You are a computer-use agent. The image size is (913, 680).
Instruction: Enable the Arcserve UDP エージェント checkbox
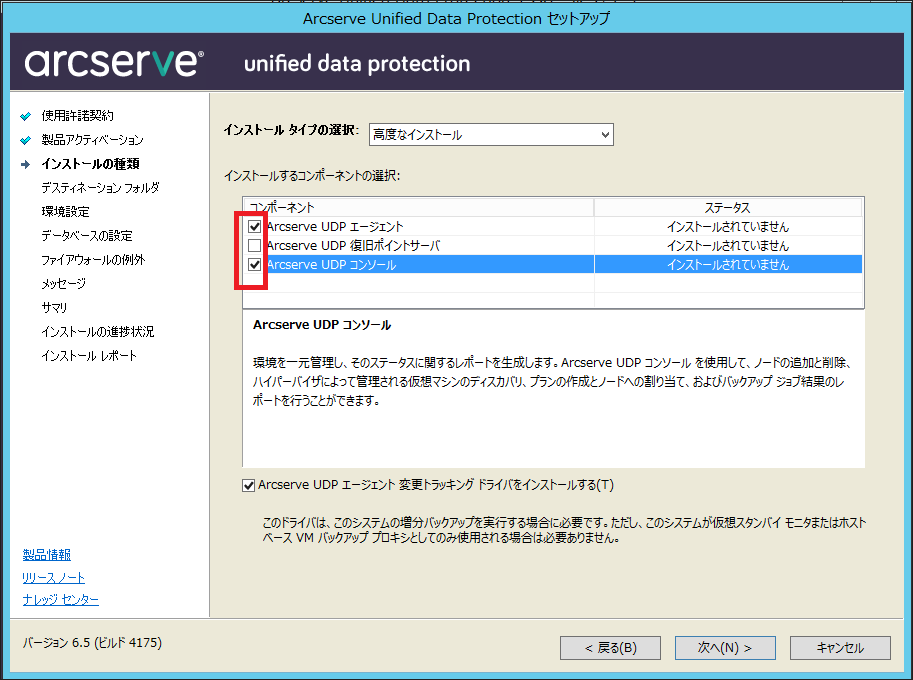click(254, 226)
